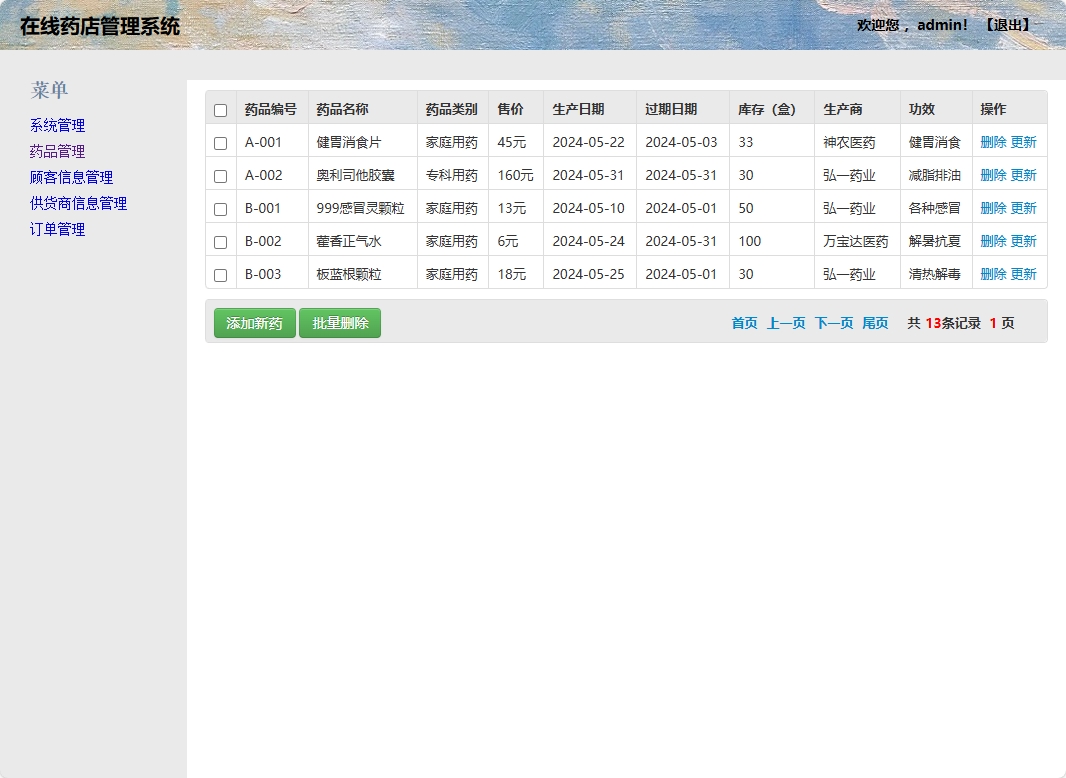This screenshot has height=778, width=1066.
Task: Click 删除 for medicine A-001 健胃消食片
Action: pyautogui.click(x=995, y=141)
